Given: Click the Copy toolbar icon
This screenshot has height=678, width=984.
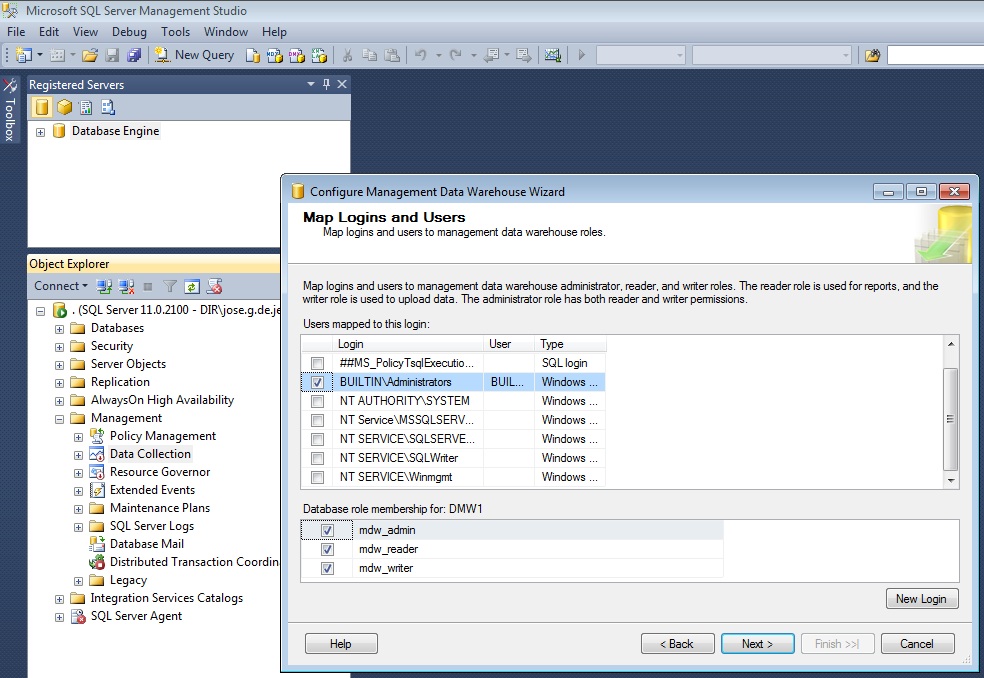Looking at the screenshot, I should point(370,55).
